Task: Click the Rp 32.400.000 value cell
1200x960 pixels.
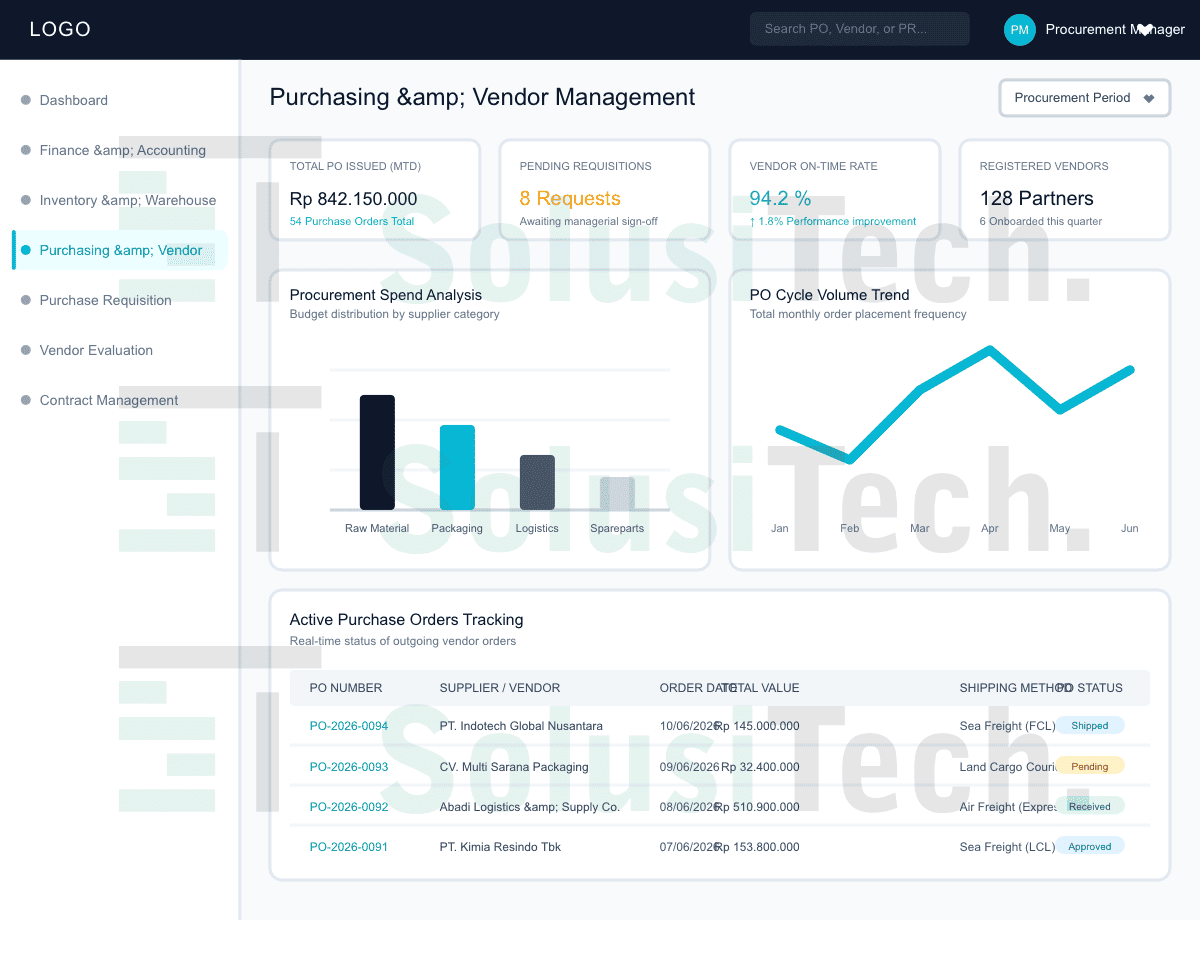Action: click(760, 767)
